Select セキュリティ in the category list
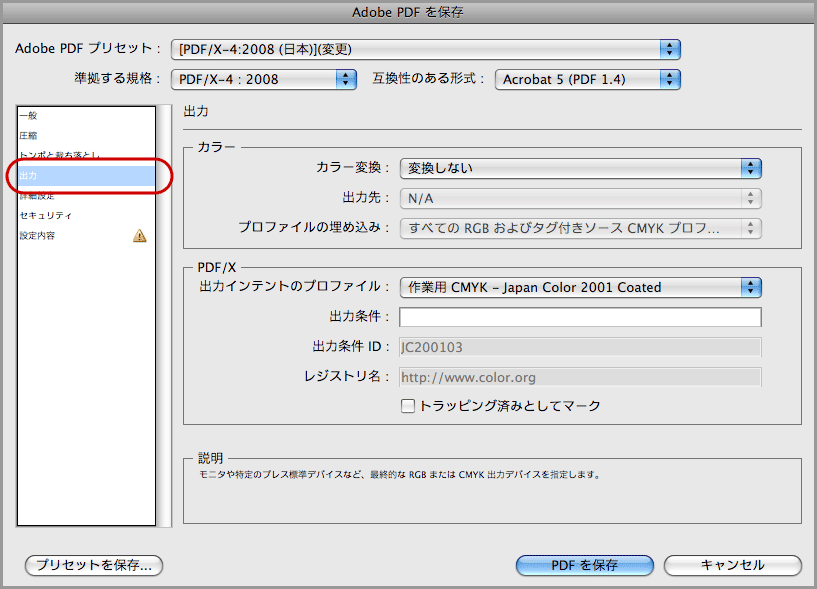The height and width of the screenshot is (589, 817). tap(86, 215)
